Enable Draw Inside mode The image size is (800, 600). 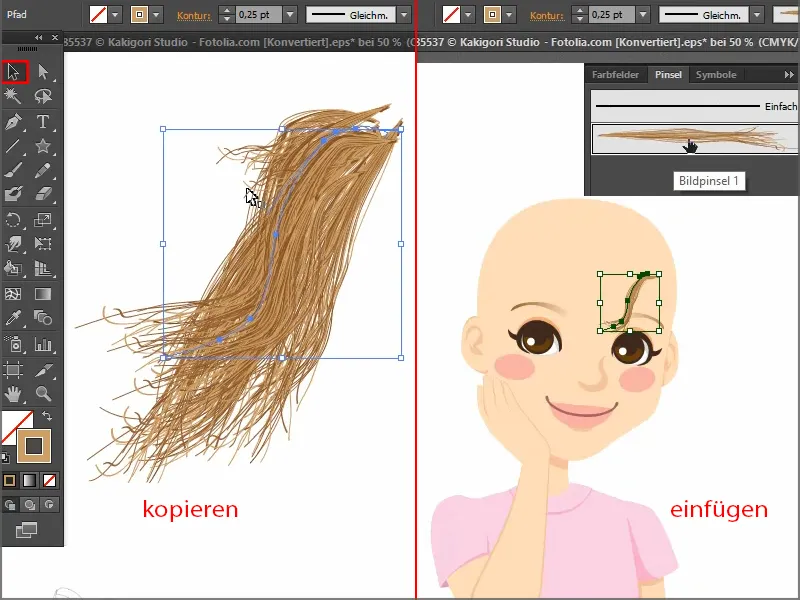pos(49,505)
